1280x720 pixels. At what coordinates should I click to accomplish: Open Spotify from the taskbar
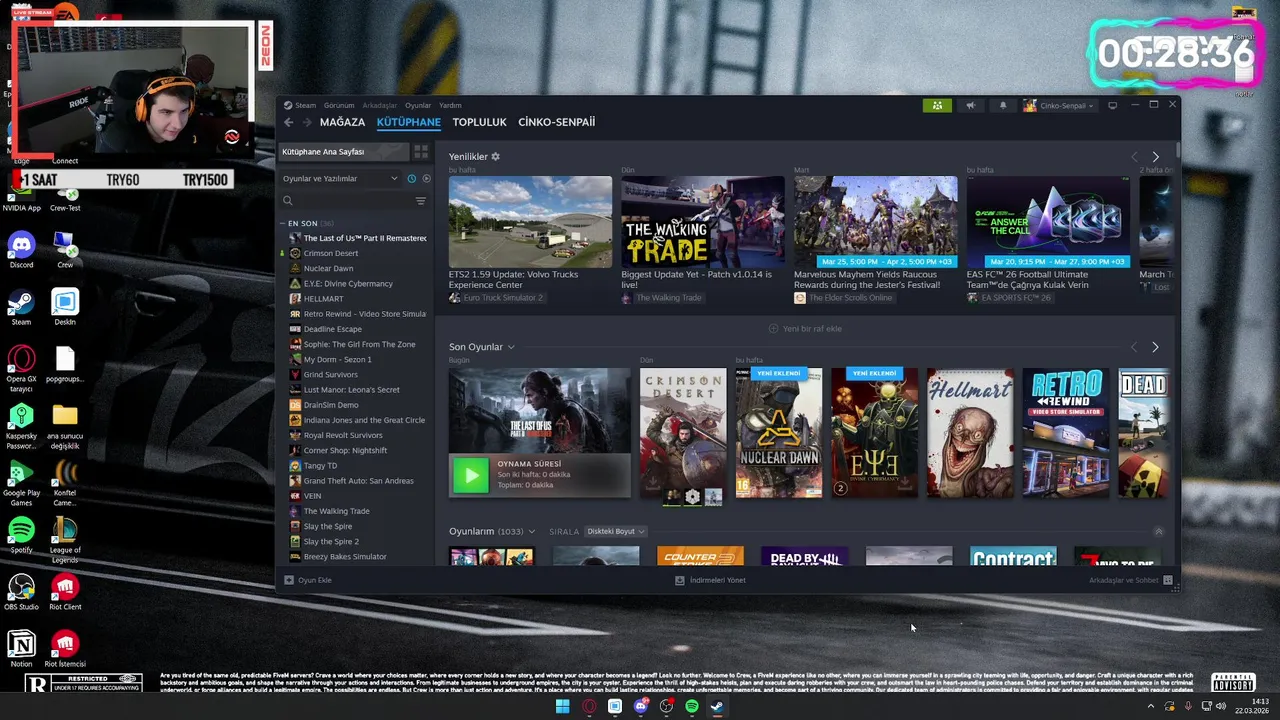(692, 707)
